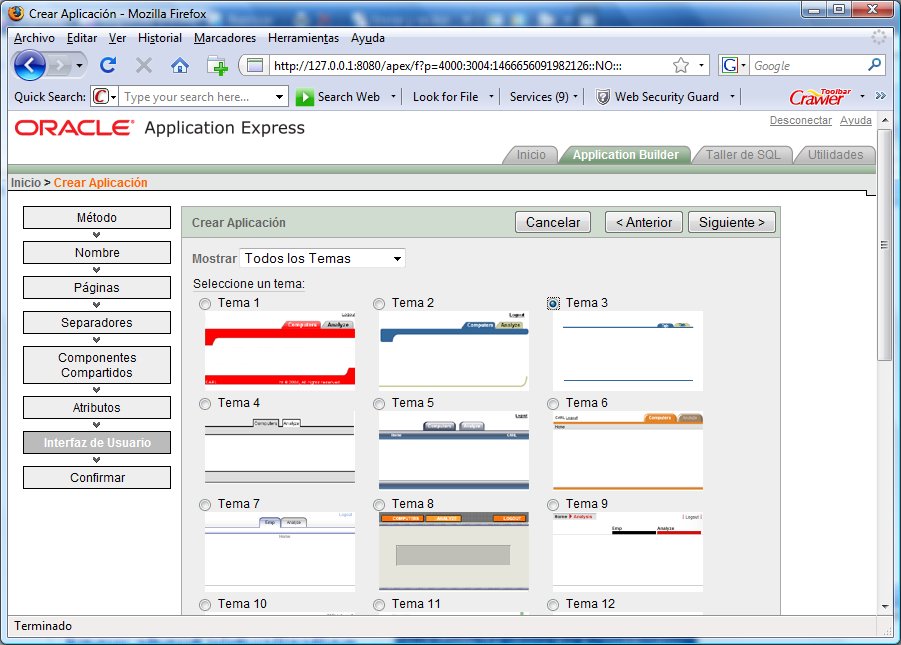Expand the toolbar overflow chevron
901x645 pixels.
pyautogui.click(x=880, y=96)
